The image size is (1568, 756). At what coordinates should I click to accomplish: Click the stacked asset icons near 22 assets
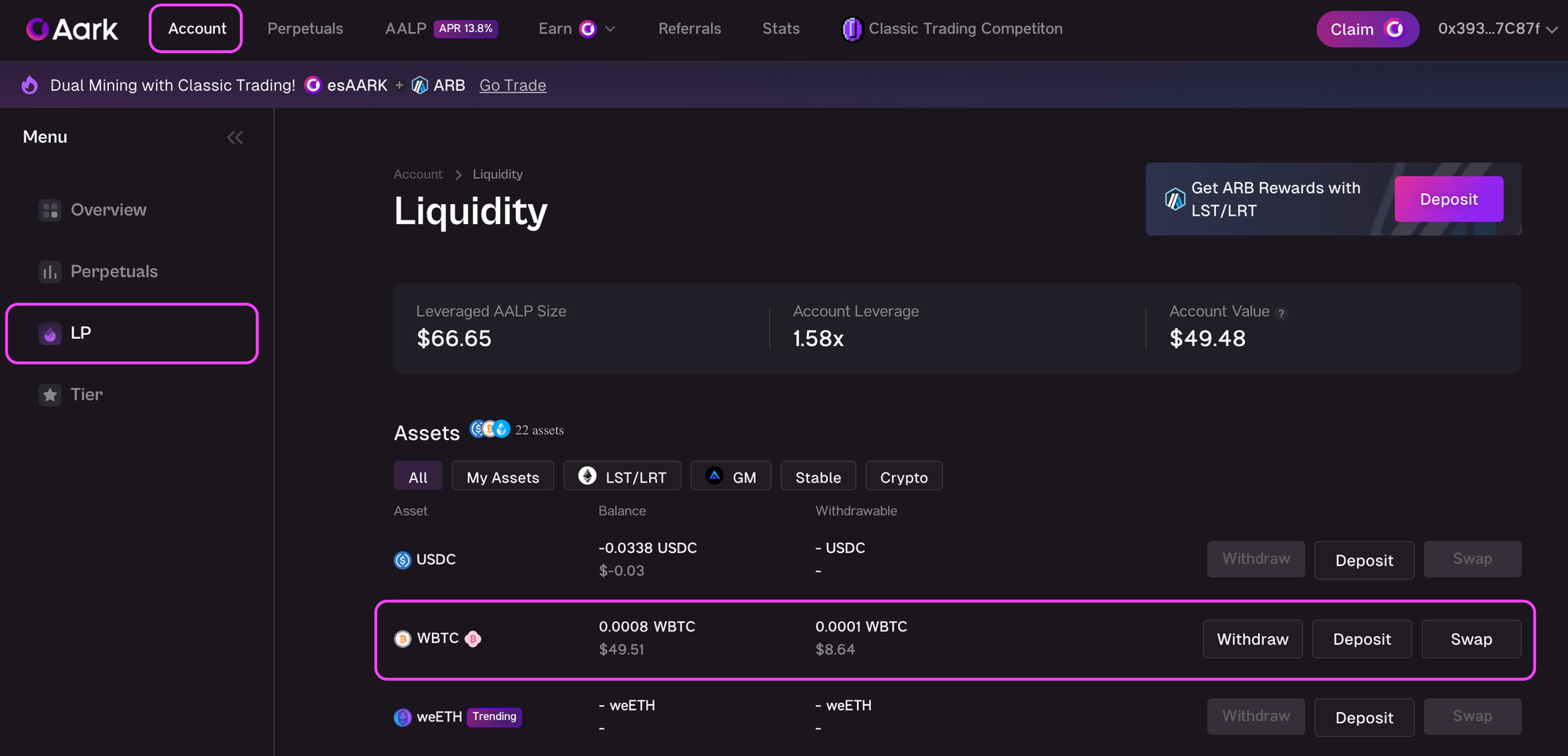point(490,429)
